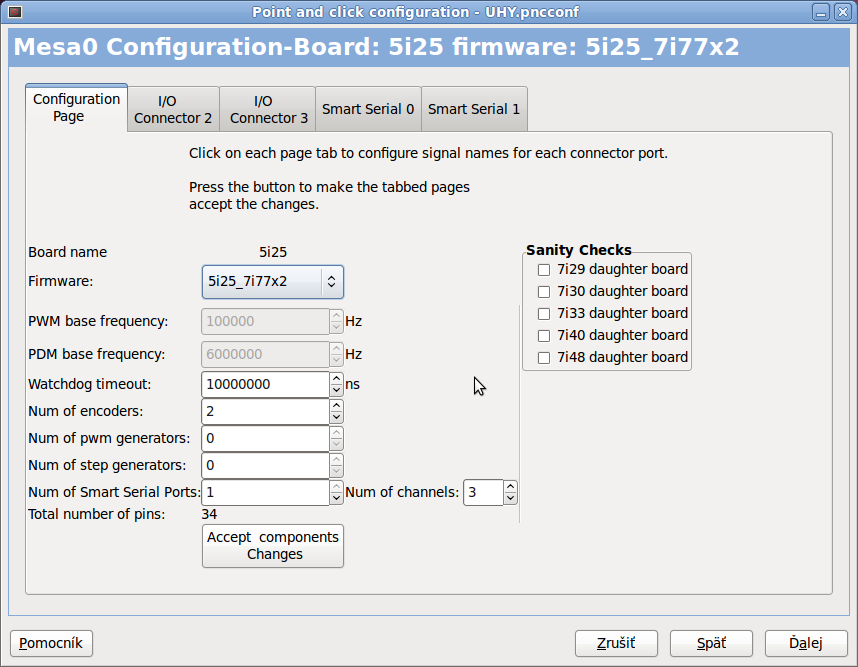Go to I/O Connector 3 tab
The height and width of the screenshot is (667, 858).
pos(263,109)
